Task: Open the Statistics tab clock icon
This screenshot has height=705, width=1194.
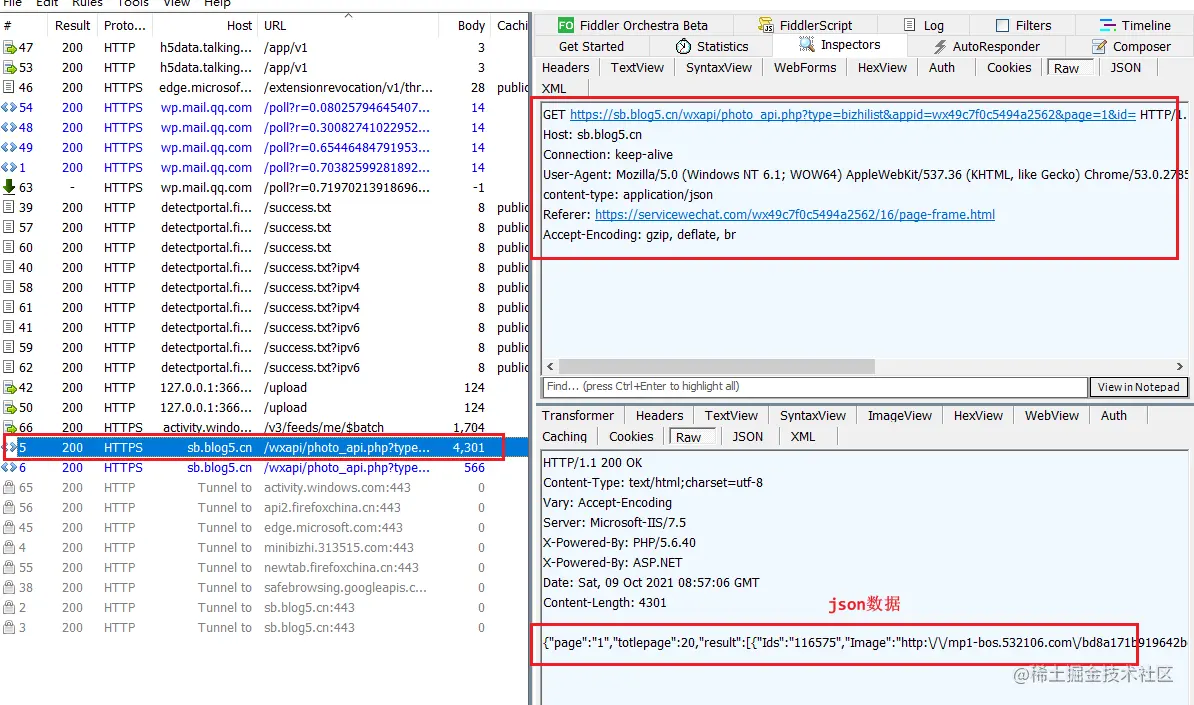Action: coord(683,46)
